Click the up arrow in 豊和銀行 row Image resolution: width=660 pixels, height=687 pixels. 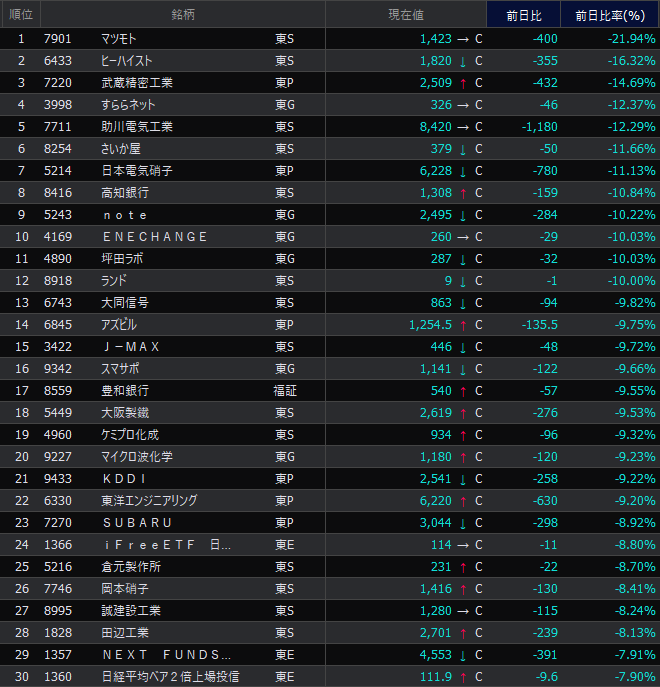point(463,391)
